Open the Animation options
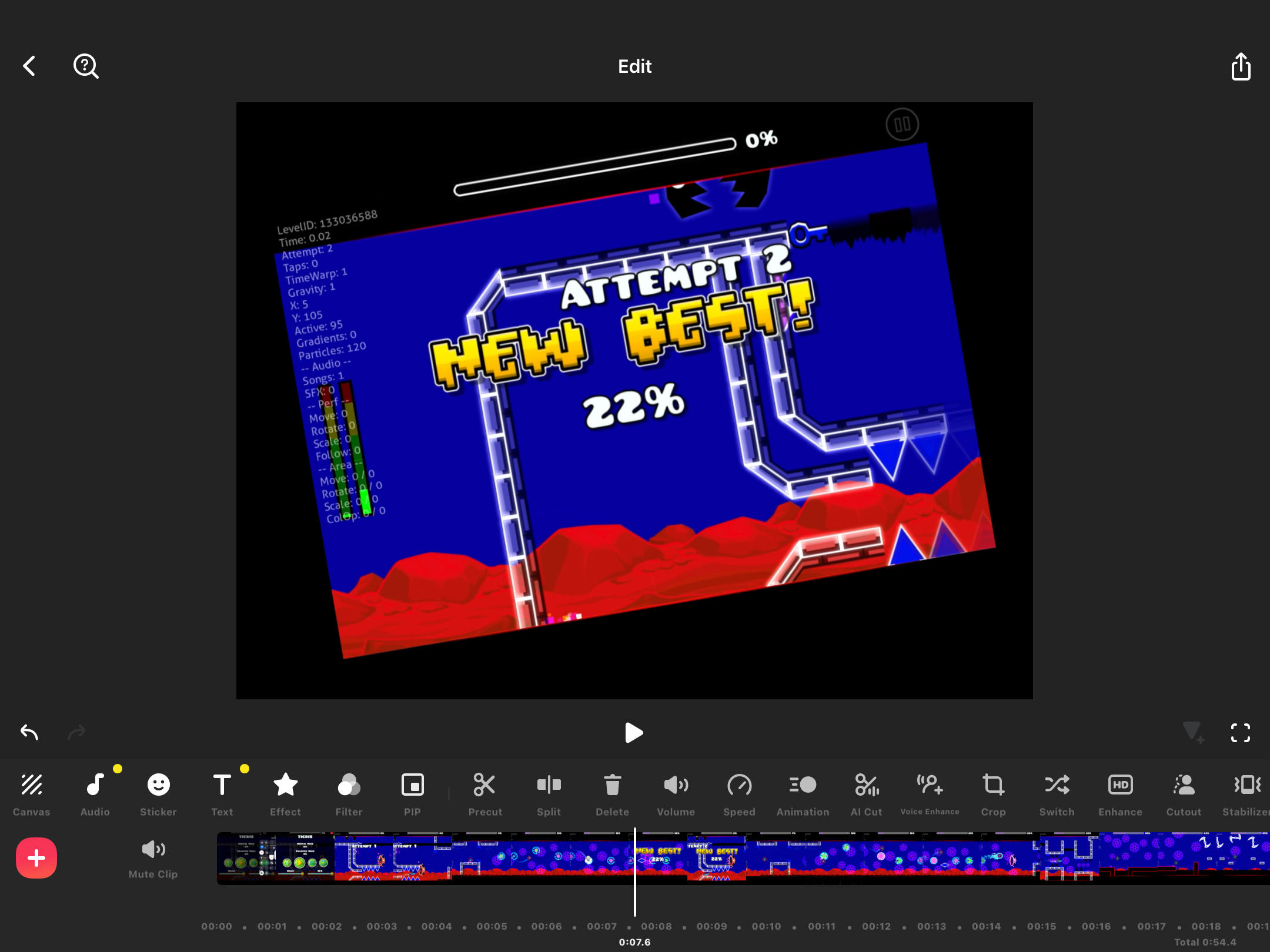The height and width of the screenshot is (952, 1270). (803, 795)
